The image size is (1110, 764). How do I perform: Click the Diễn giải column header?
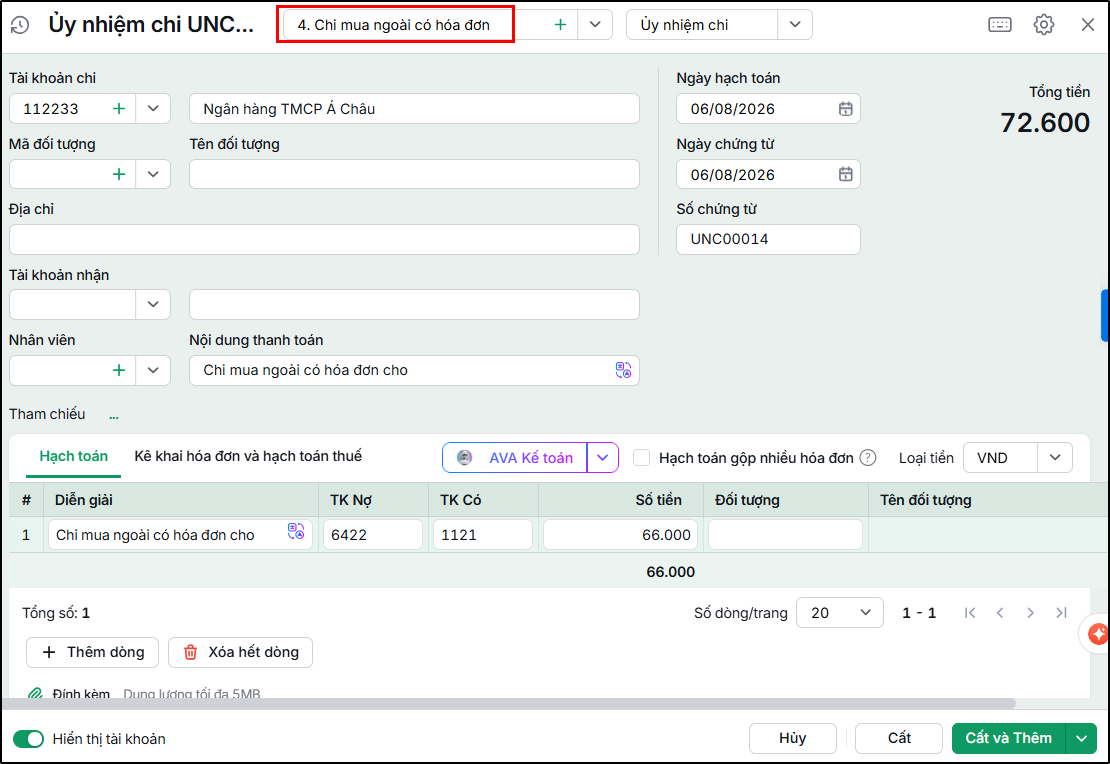[181, 500]
